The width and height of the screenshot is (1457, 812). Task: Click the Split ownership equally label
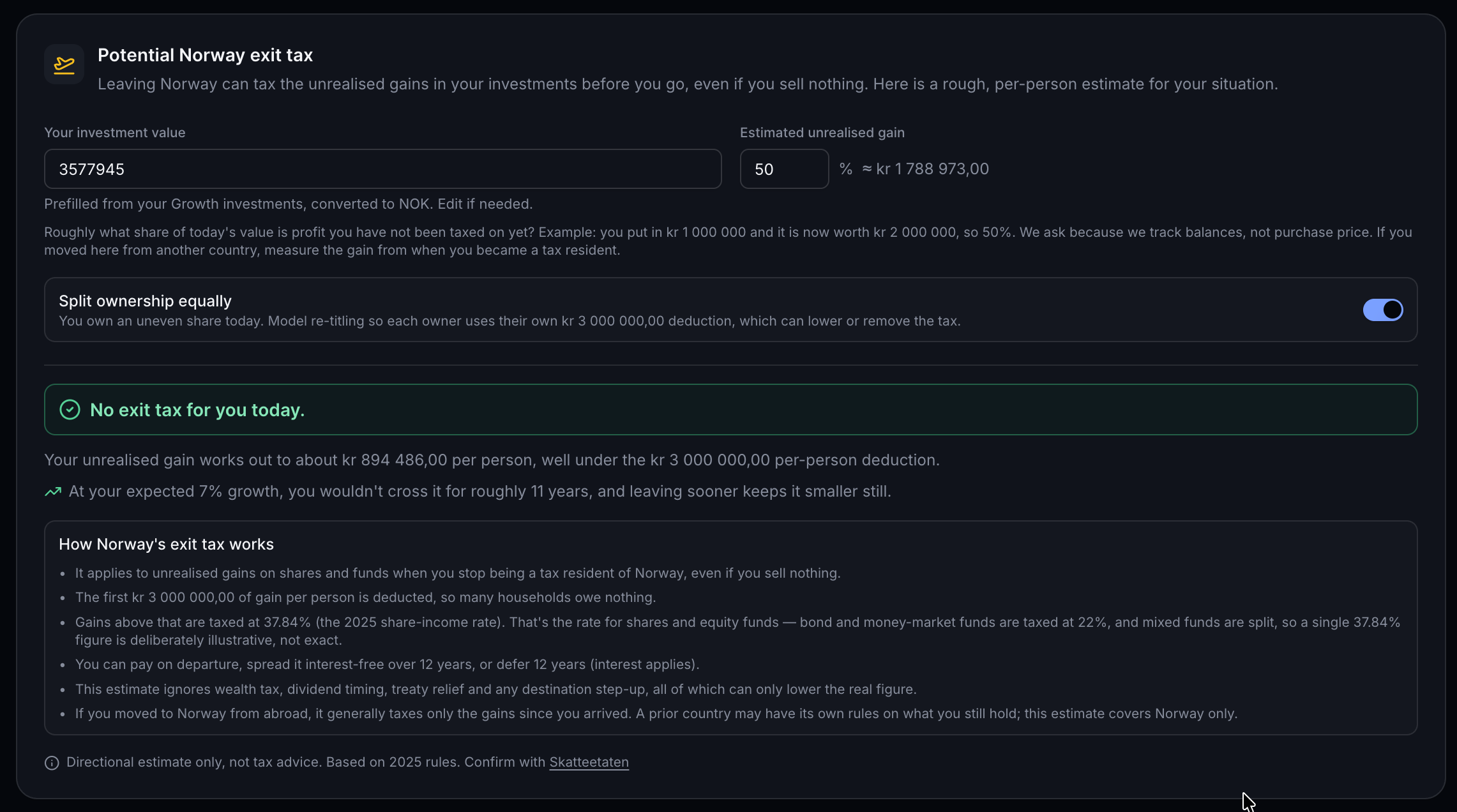pyautogui.click(x=145, y=301)
